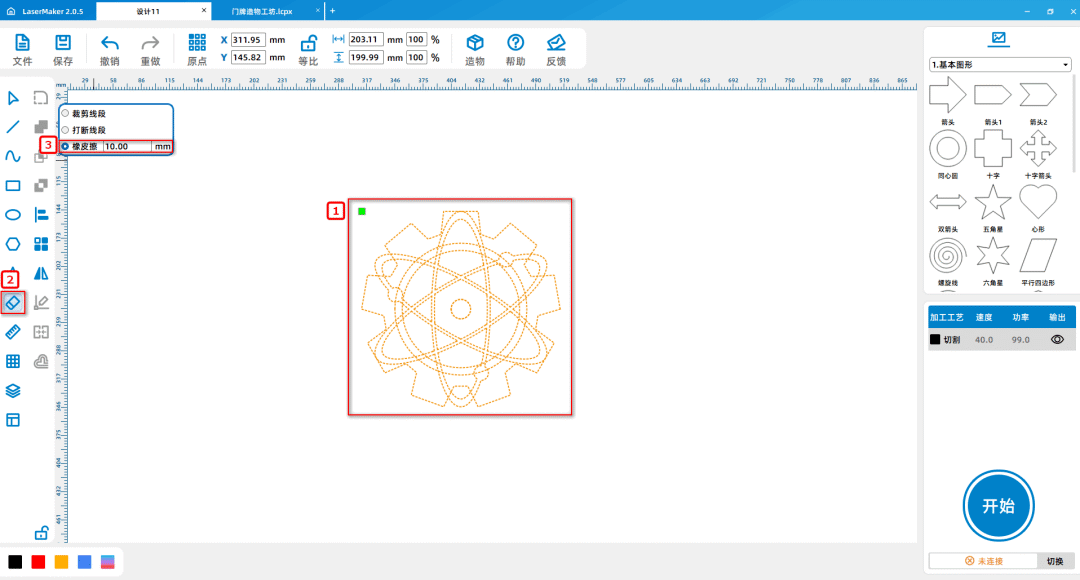Image resolution: width=1080 pixels, height=580 pixels.
Task: Click the 切换 switch button
Action: [x=1055, y=561]
